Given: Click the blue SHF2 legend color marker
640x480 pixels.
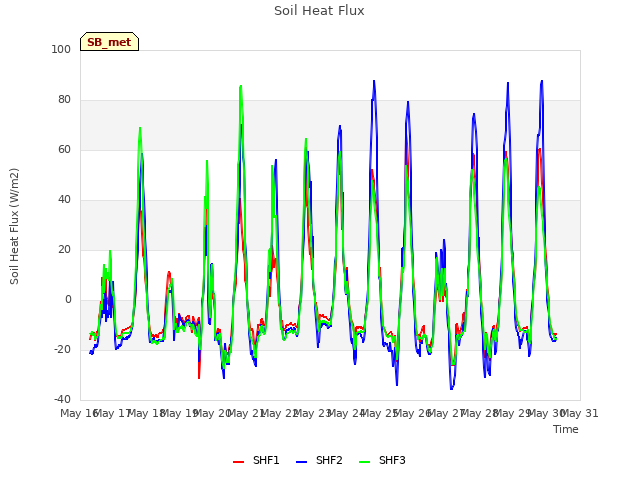Looking at the screenshot, I should pyautogui.click(x=301, y=462).
